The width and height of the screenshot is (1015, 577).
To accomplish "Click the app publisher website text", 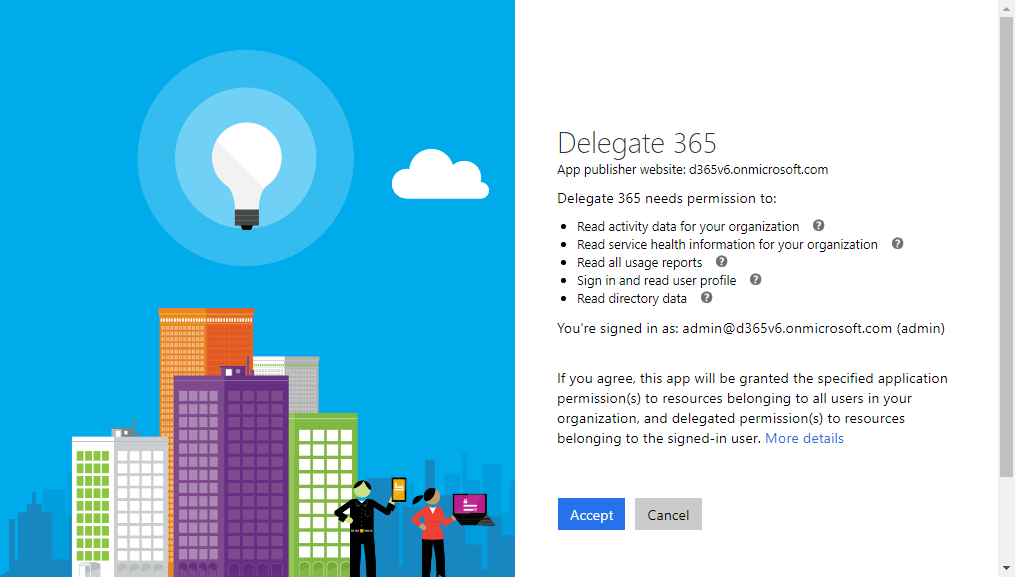I will pyautogui.click(x=692, y=169).
